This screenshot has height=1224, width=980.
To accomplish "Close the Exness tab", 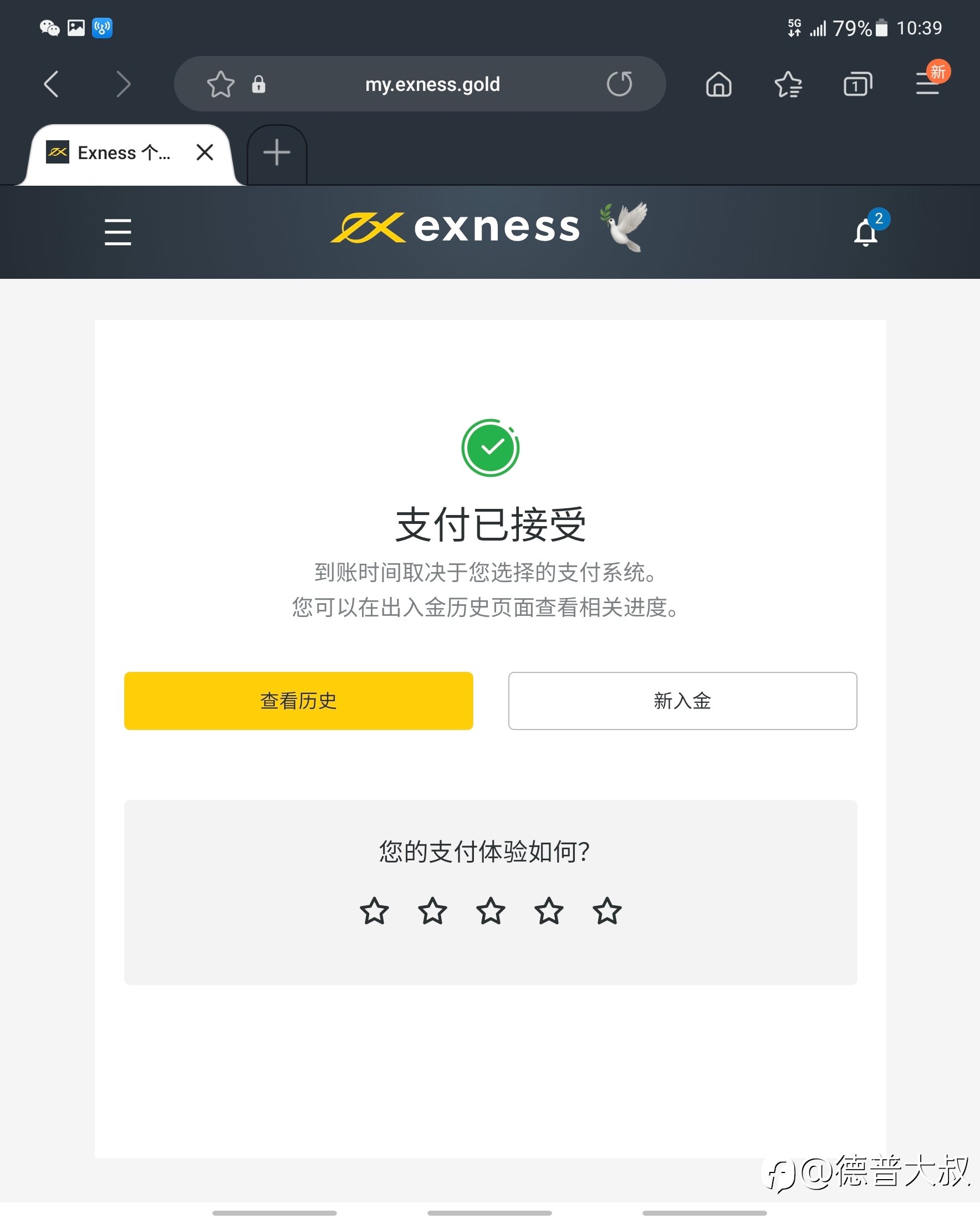I will pyautogui.click(x=205, y=152).
